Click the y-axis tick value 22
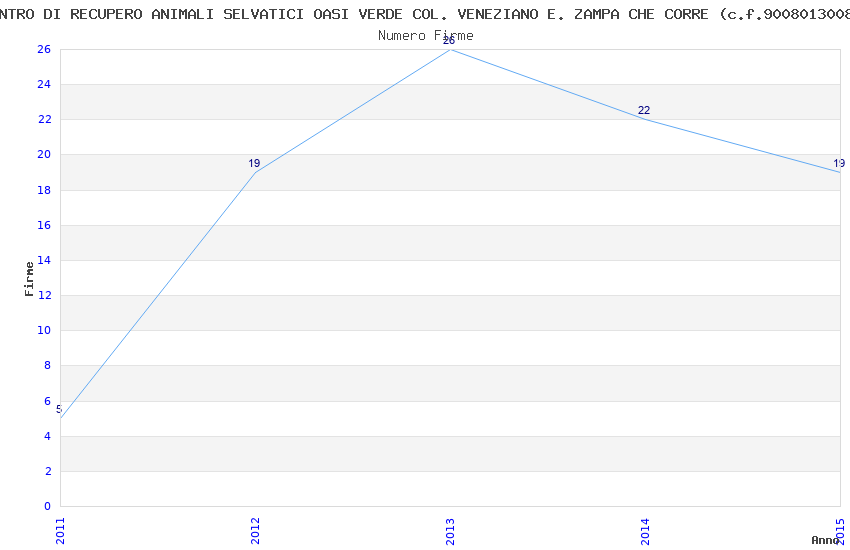 click(44, 119)
